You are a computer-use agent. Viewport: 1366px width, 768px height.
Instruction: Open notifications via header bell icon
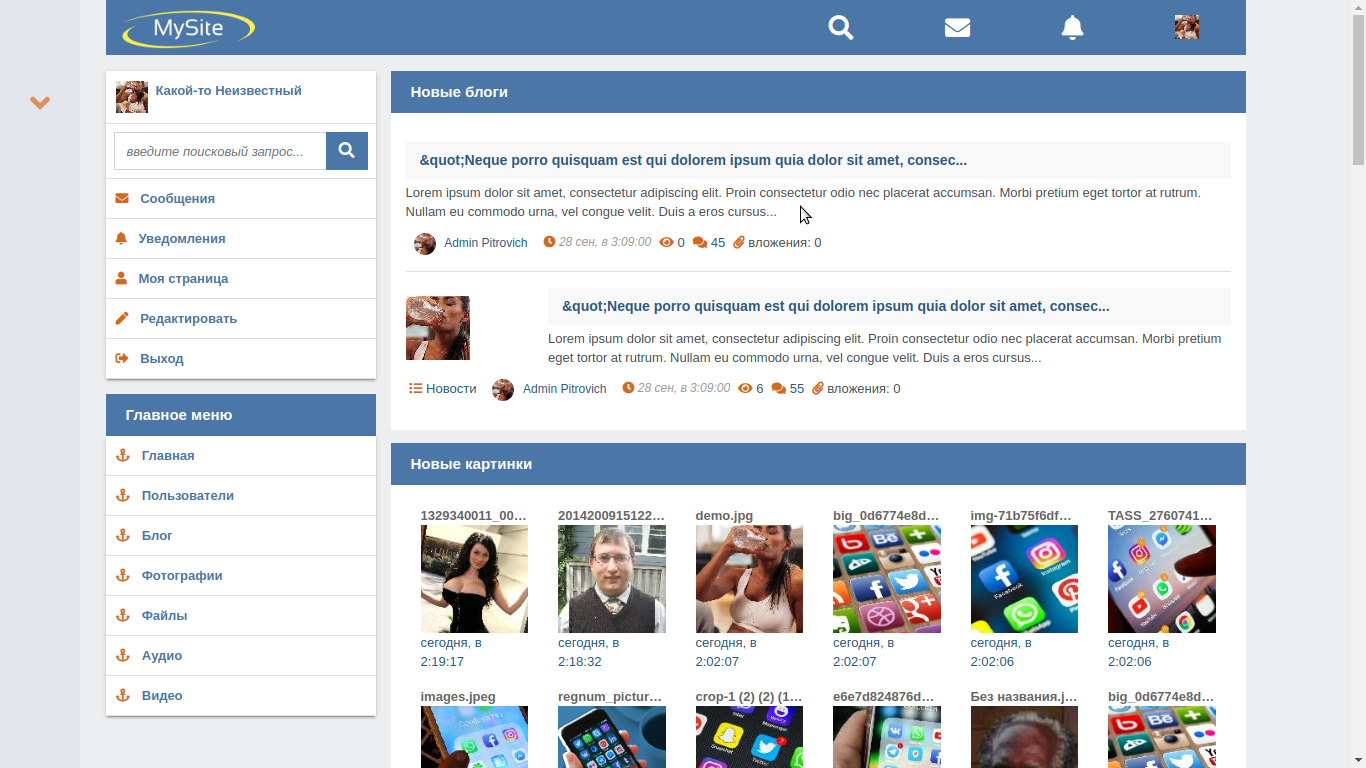pyautogui.click(x=1072, y=27)
